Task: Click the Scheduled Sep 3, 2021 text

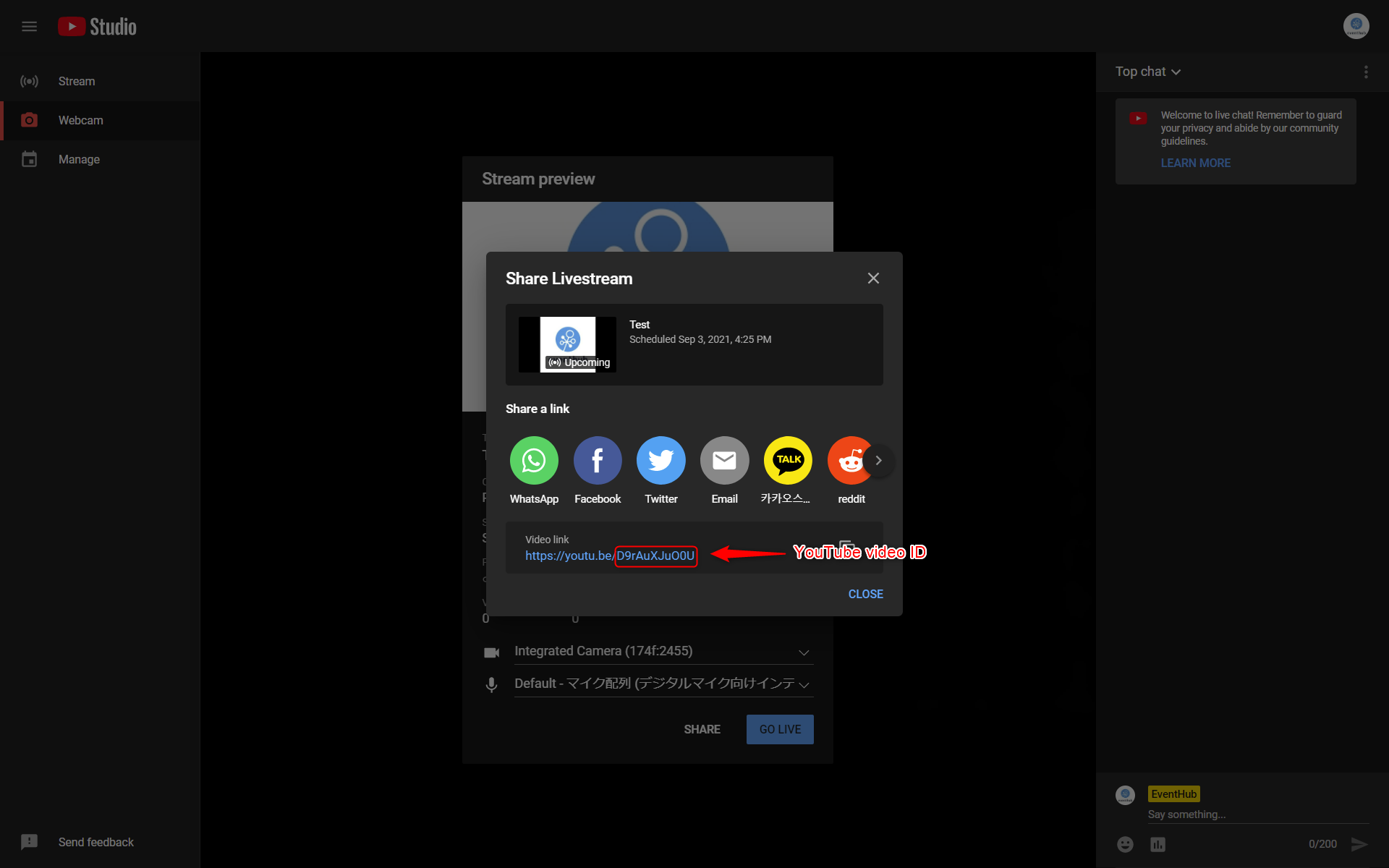Action: (700, 339)
